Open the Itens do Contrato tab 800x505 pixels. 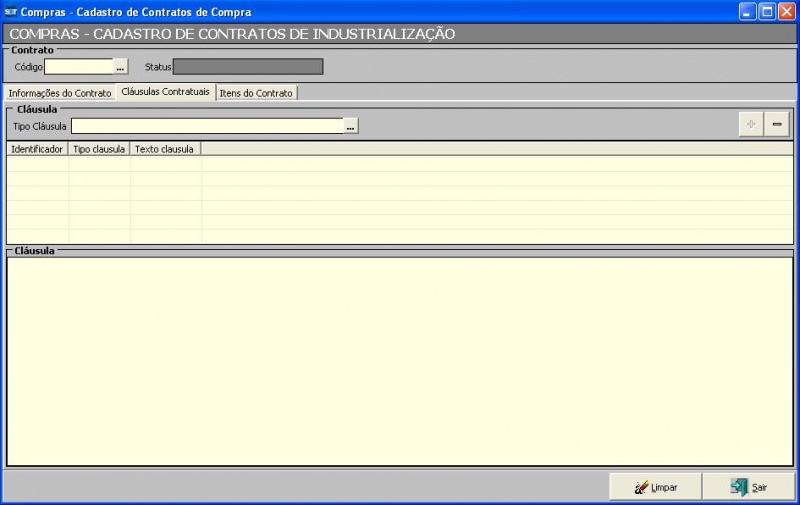pyautogui.click(x=256, y=93)
